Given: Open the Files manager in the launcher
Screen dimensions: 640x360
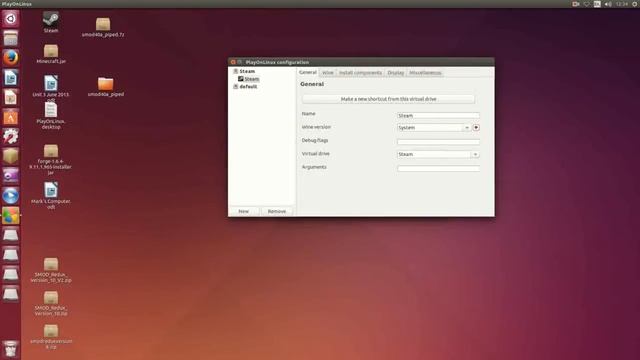Looking at the screenshot, I should click(11, 38).
